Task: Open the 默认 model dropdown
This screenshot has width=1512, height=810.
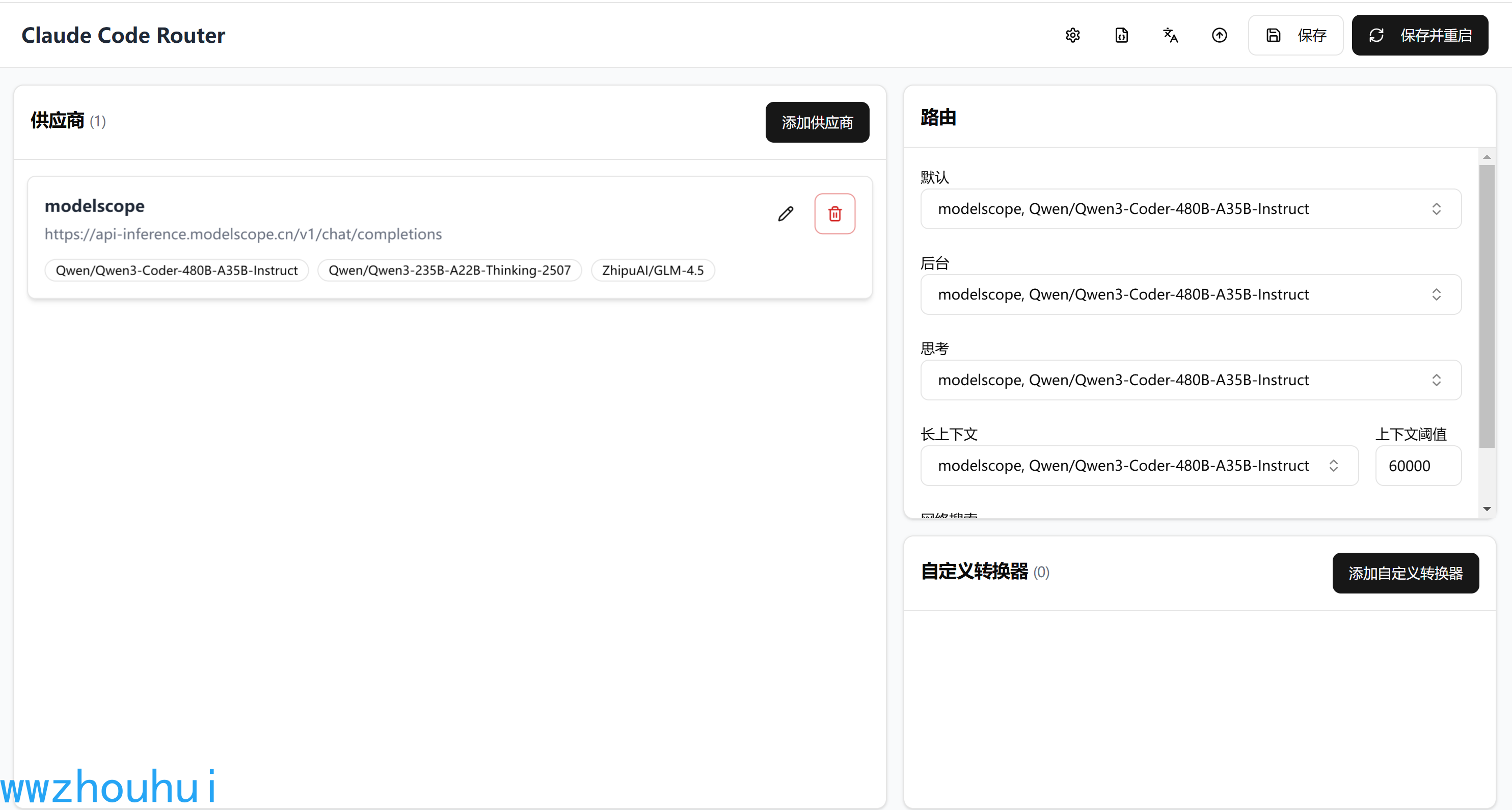Action: pos(1191,209)
